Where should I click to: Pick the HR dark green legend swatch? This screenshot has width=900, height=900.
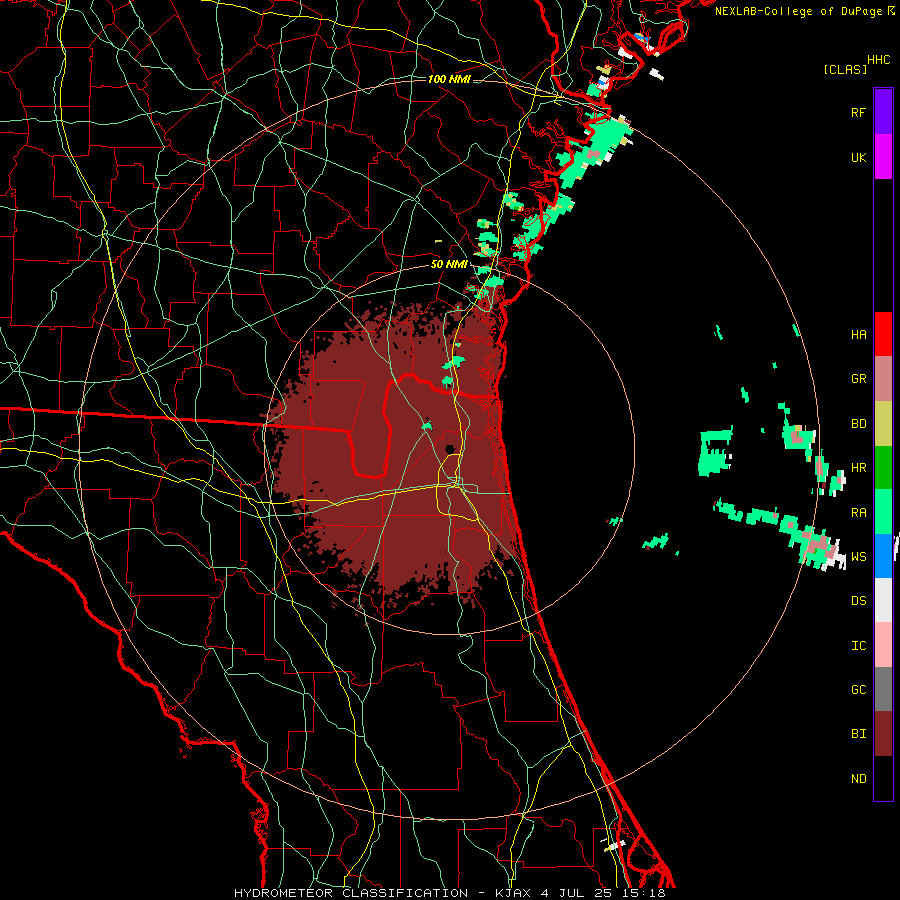click(883, 467)
